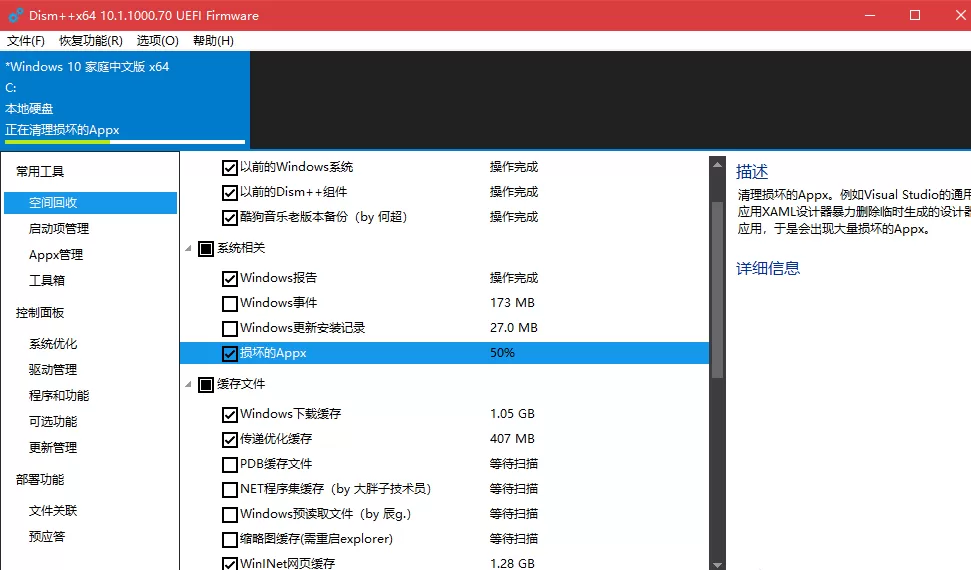971x570 pixels.
Task: Click the 407 MB size value
Action: coord(512,439)
